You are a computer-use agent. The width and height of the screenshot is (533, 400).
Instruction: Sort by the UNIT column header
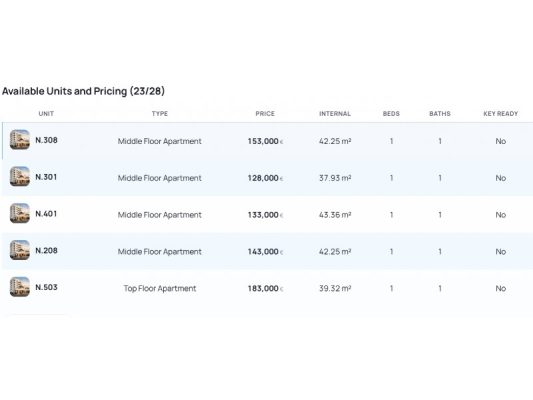46,114
